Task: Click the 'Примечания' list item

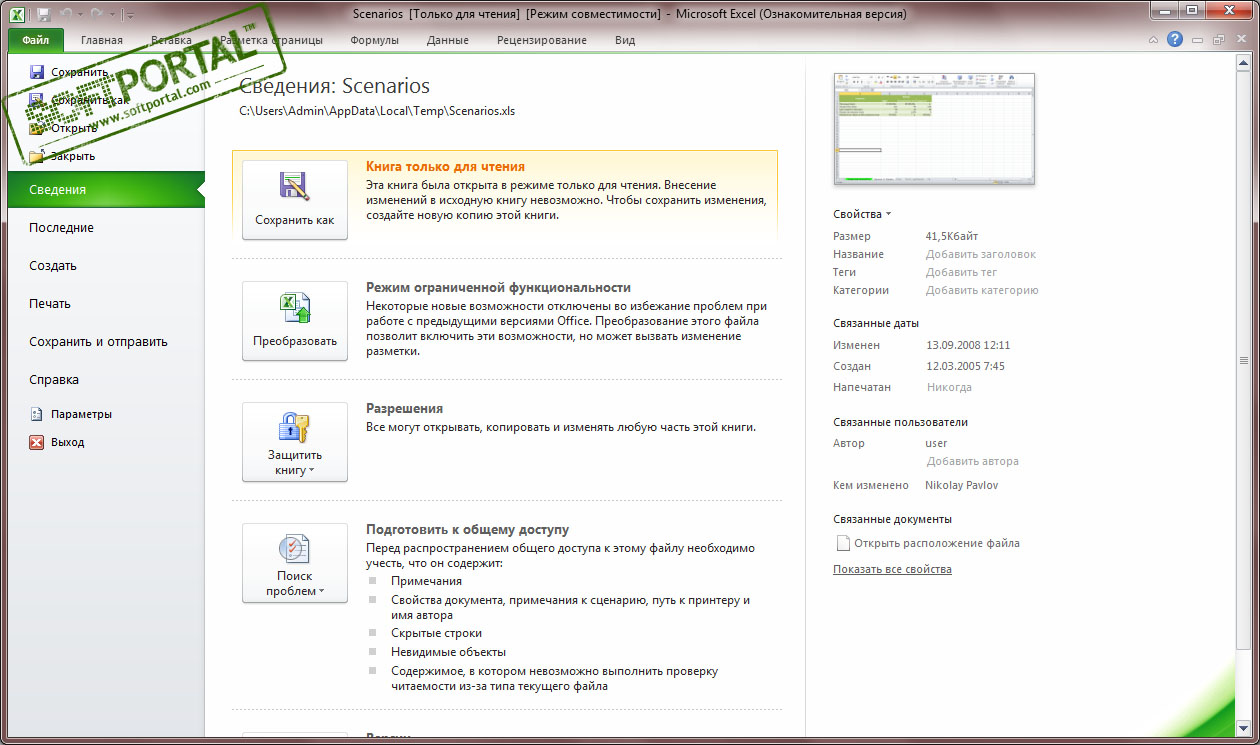Action: pyautogui.click(x=426, y=581)
